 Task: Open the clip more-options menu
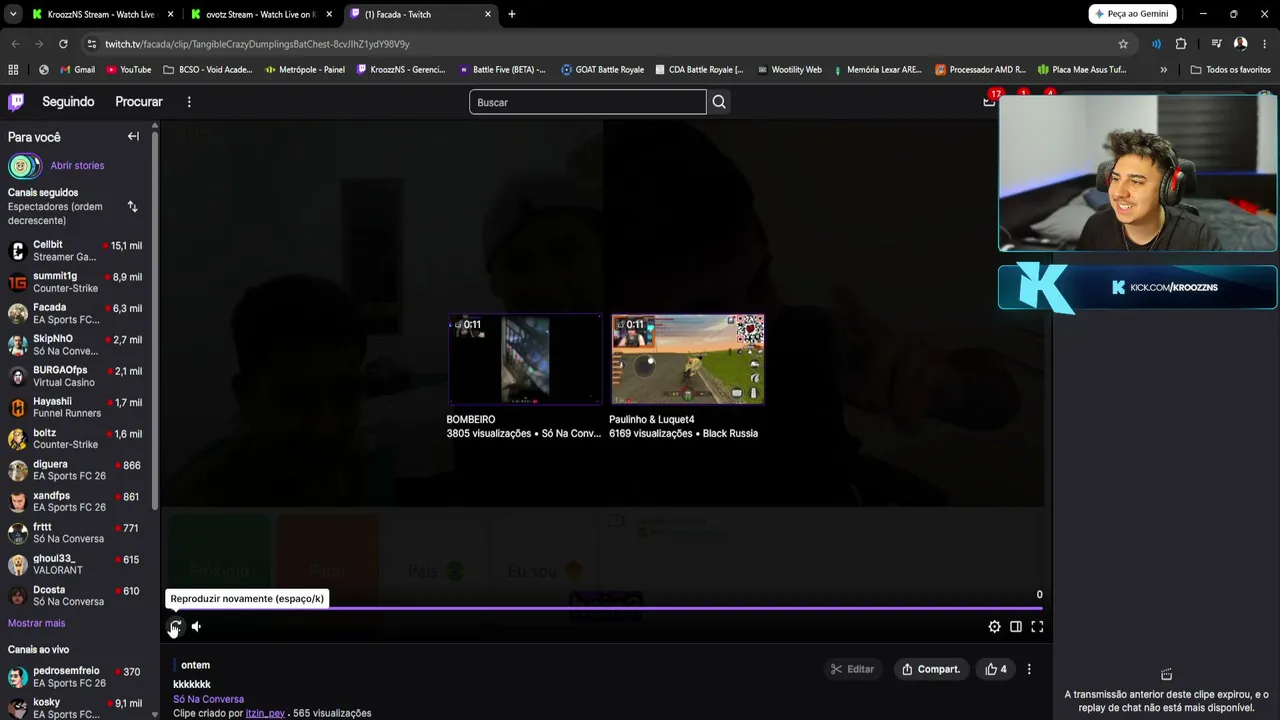pyautogui.click(x=1029, y=669)
